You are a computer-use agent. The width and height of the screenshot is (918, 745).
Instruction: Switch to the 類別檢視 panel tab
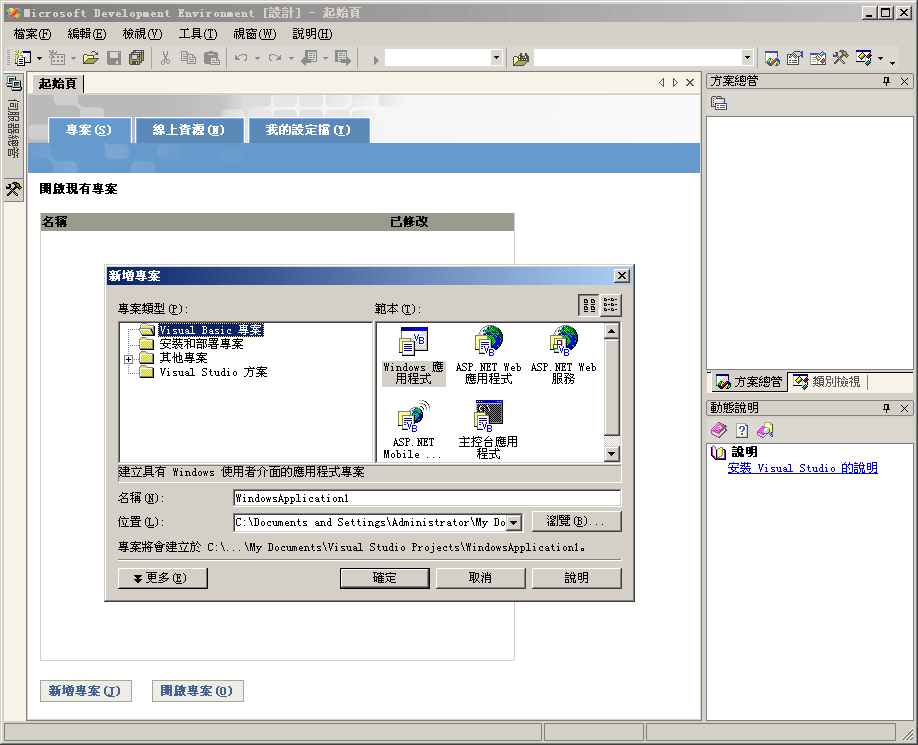(827, 382)
